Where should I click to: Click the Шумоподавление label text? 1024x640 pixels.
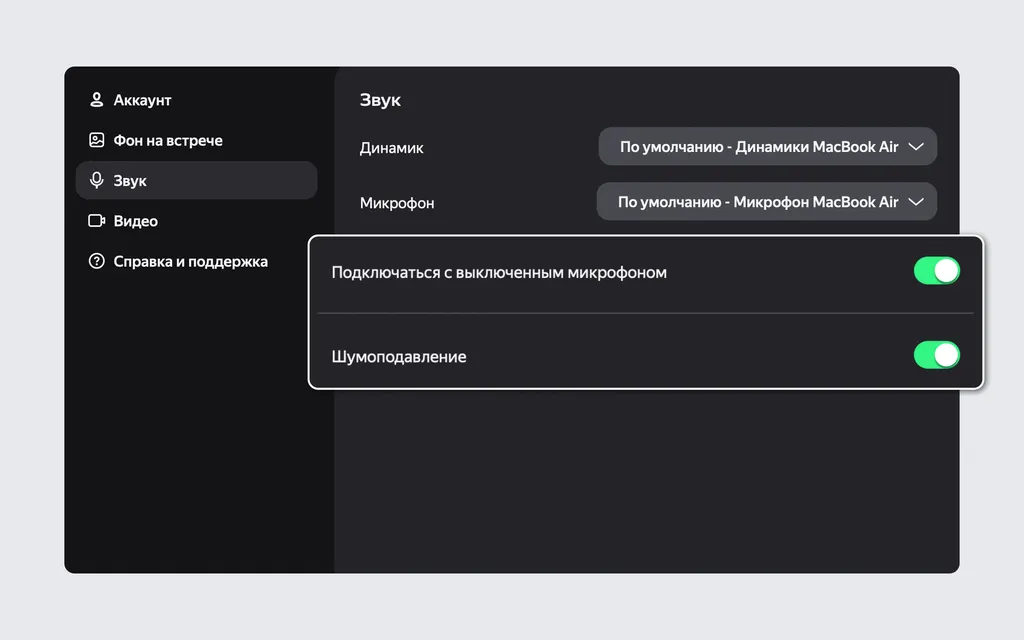coord(398,357)
